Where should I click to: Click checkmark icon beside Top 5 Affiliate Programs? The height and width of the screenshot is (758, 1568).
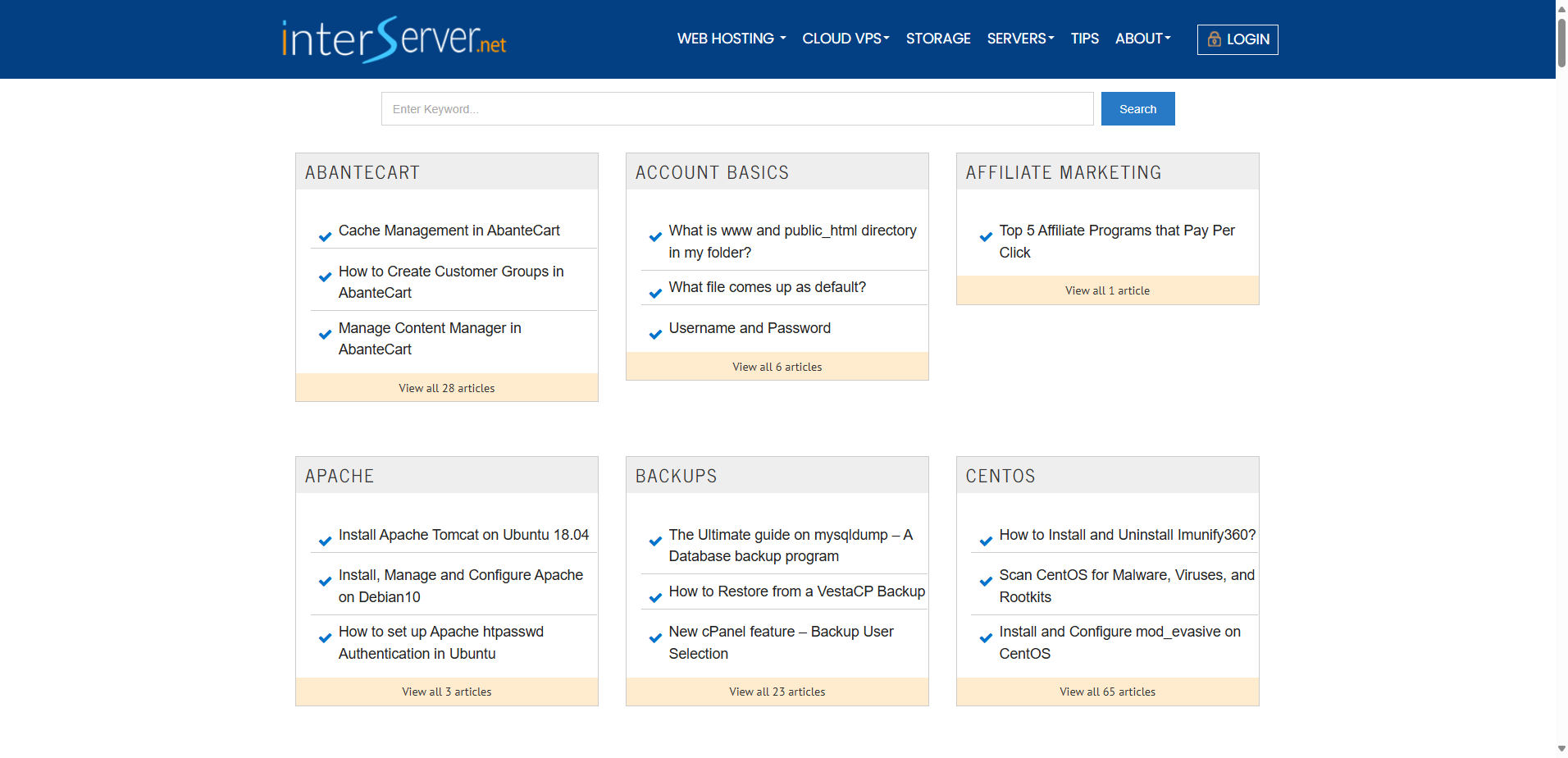click(x=986, y=237)
